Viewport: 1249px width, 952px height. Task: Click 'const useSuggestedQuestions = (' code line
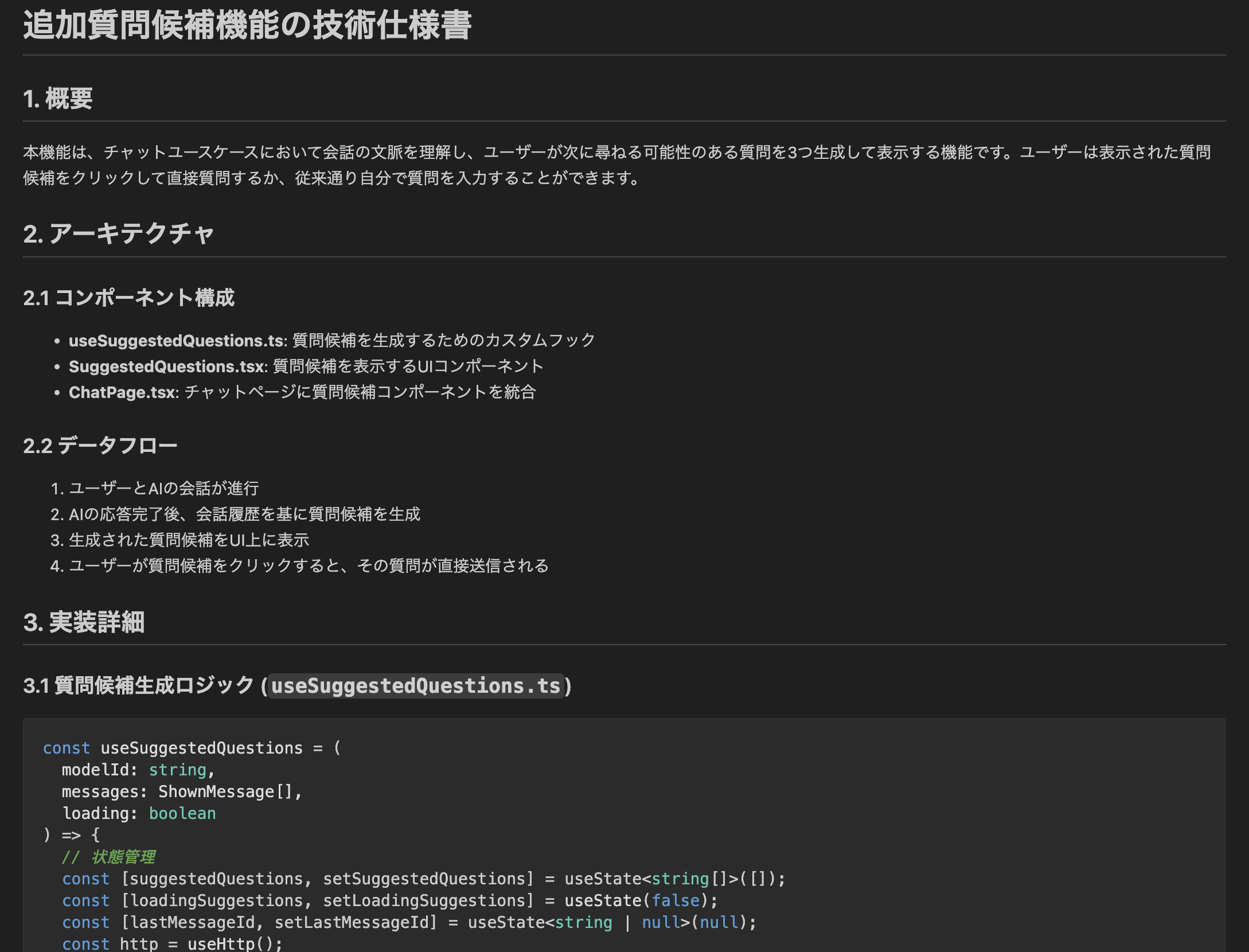click(192, 748)
